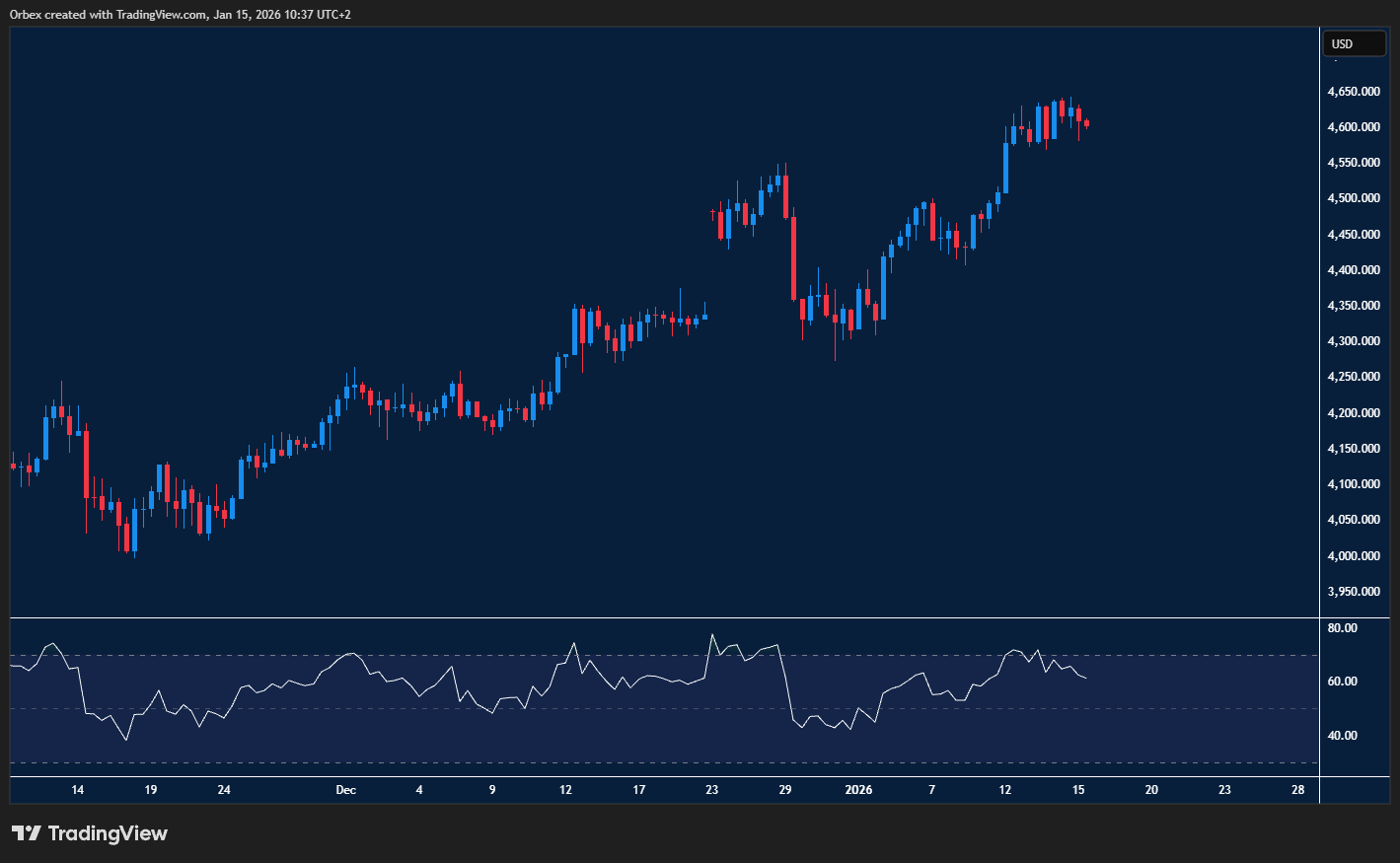Select the RSI line at its highest peak
Screen dimensions: 1400x863
tap(712, 633)
